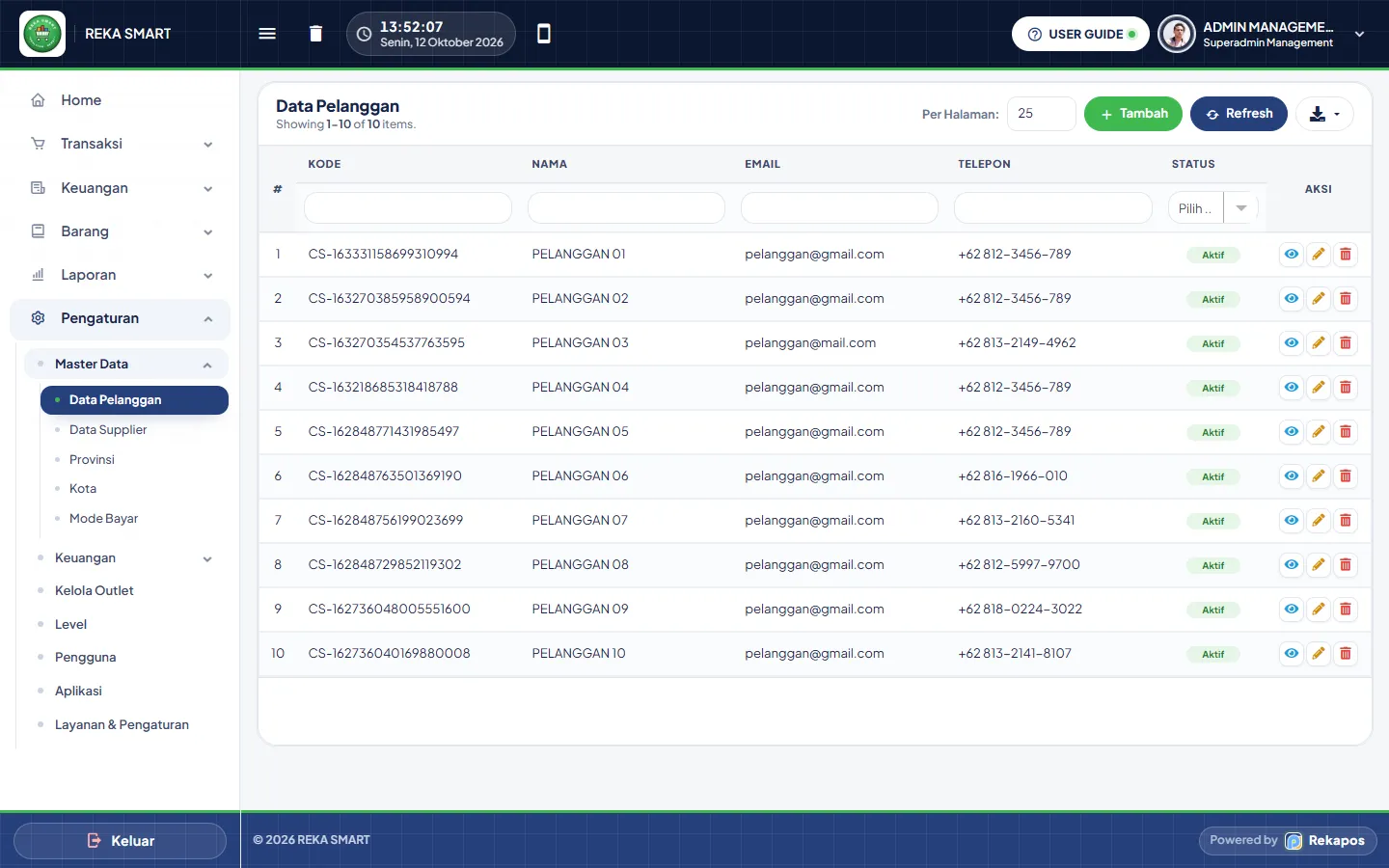
Task: Collapse the Master Data submenu
Action: coord(126,365)
